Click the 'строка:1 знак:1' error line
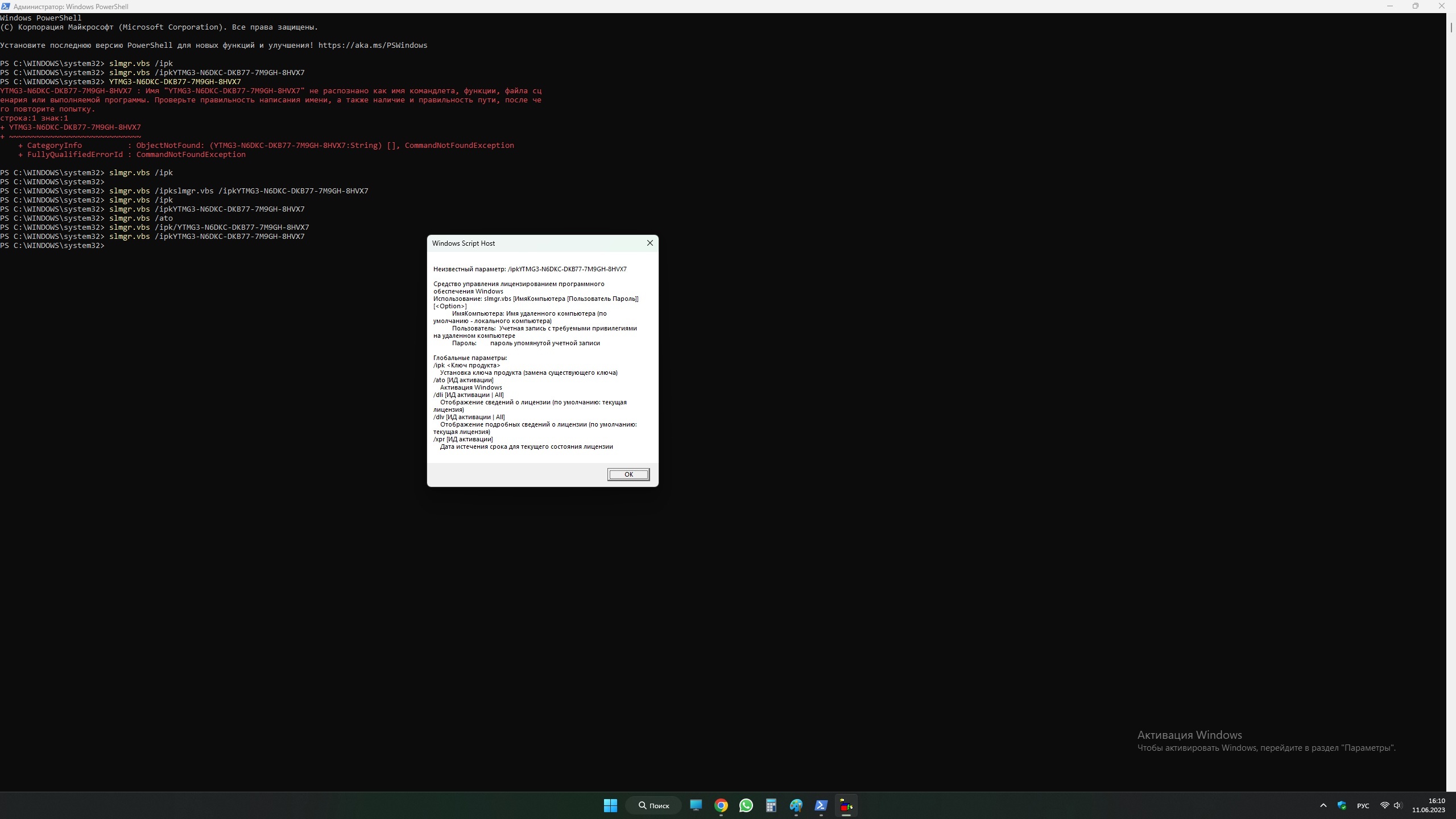This screenshot has height=819, width=1456. point(34,118)
